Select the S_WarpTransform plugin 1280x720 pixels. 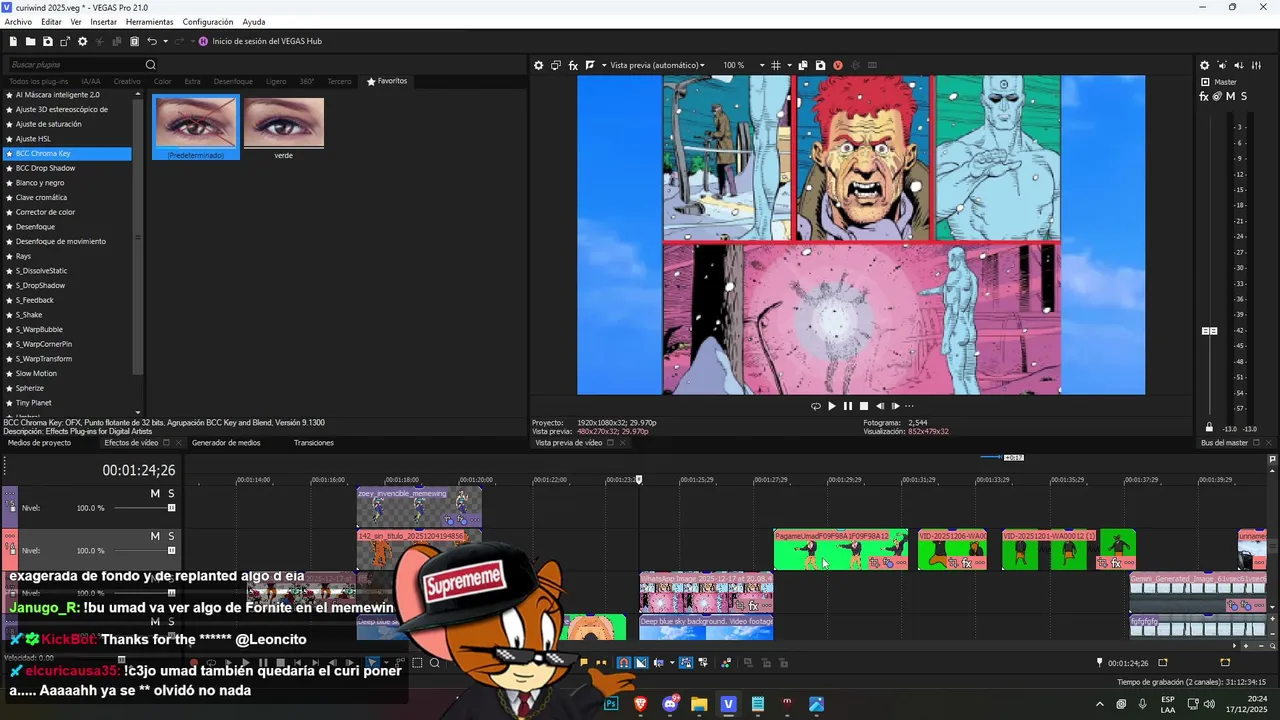tap(67, 359)
